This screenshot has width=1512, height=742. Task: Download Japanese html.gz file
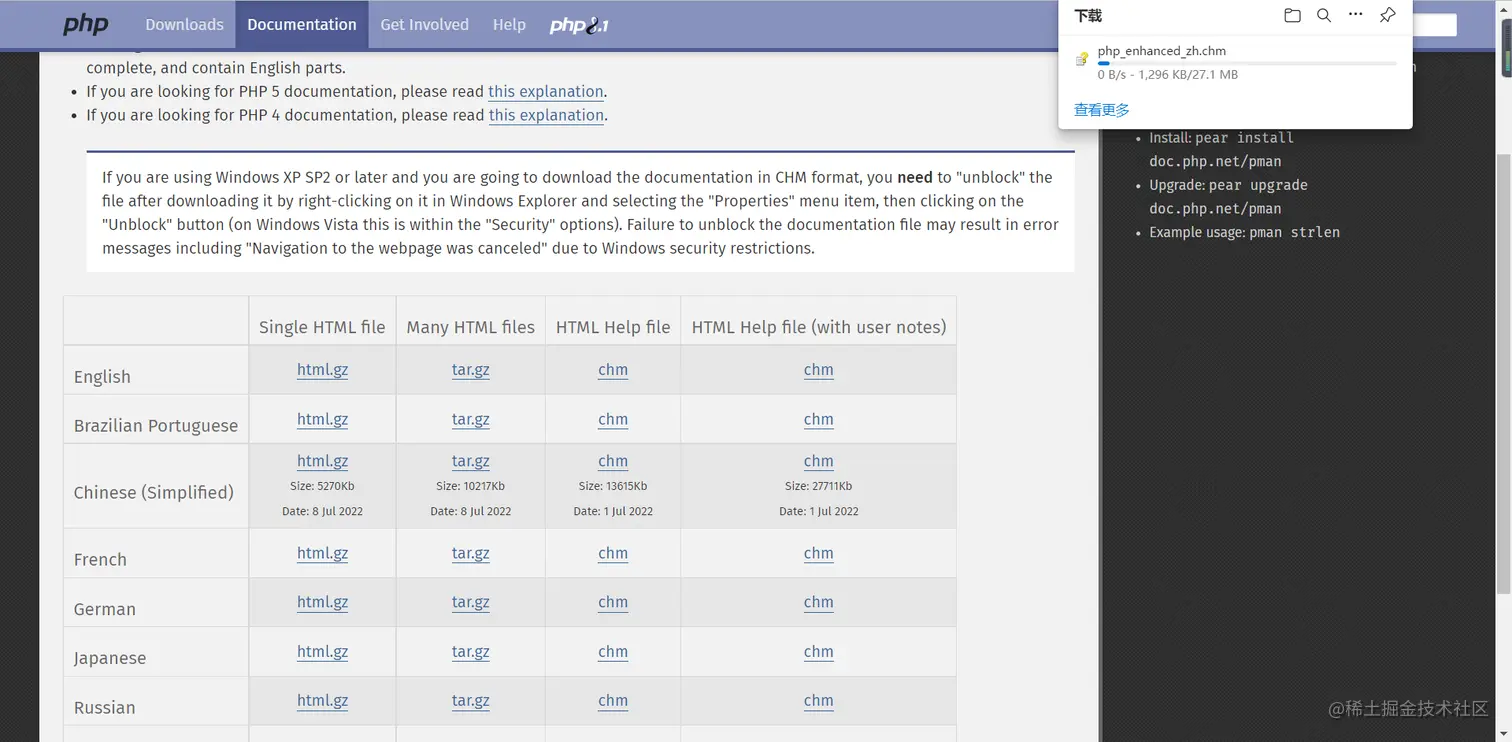pyautogui.click(x=322, y=651)
